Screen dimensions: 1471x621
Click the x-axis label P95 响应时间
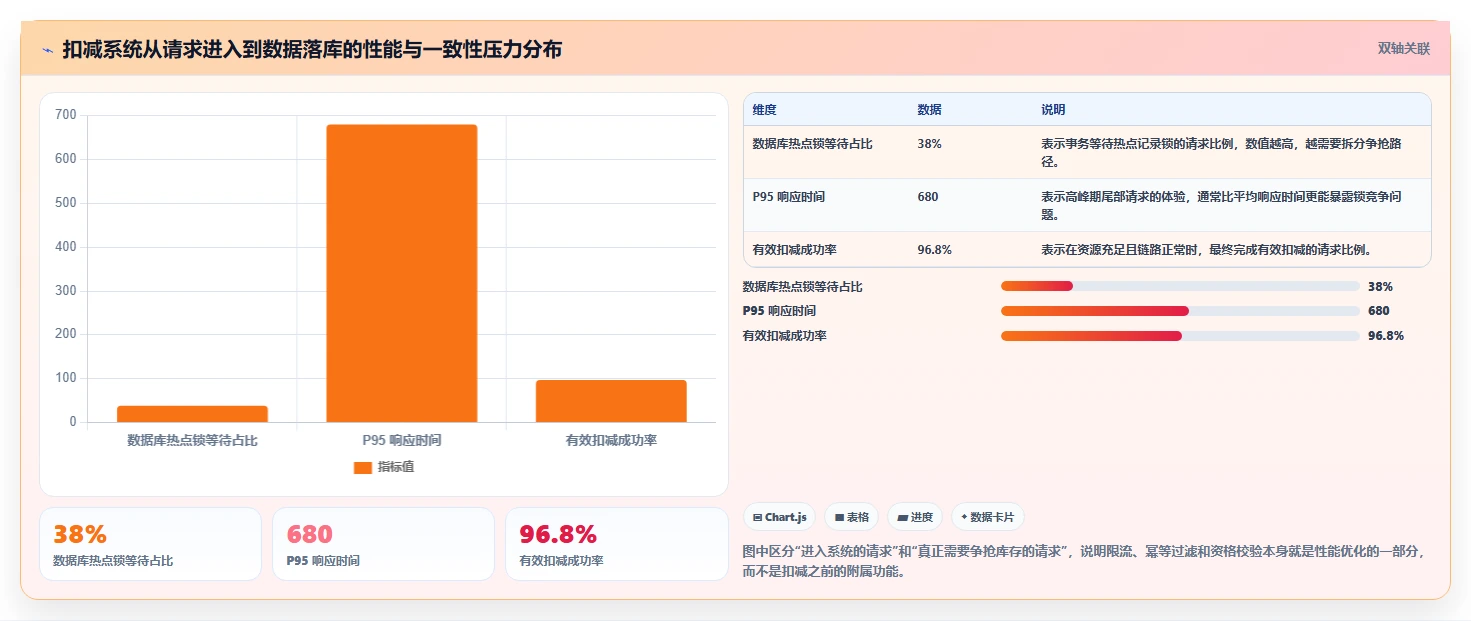pyautogui.click(x=402, y=440)
